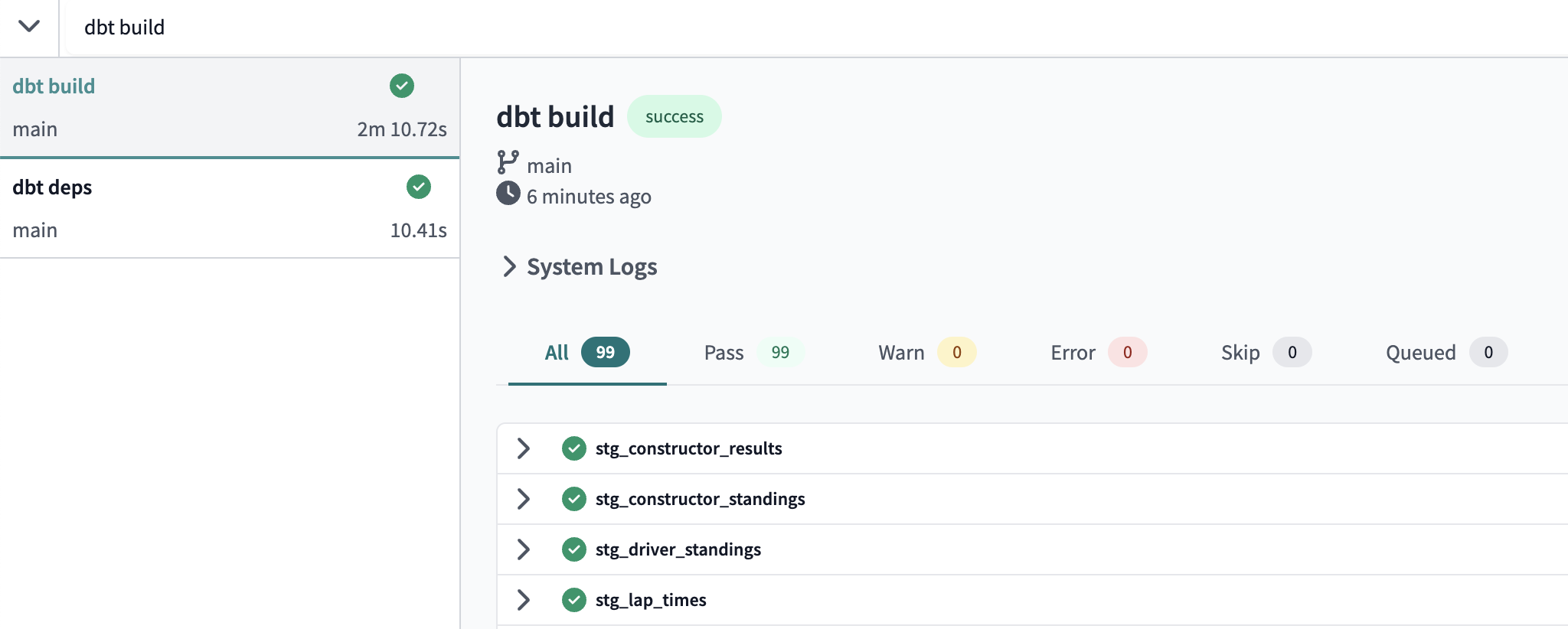Open stg_constructor_results model name

689,448
